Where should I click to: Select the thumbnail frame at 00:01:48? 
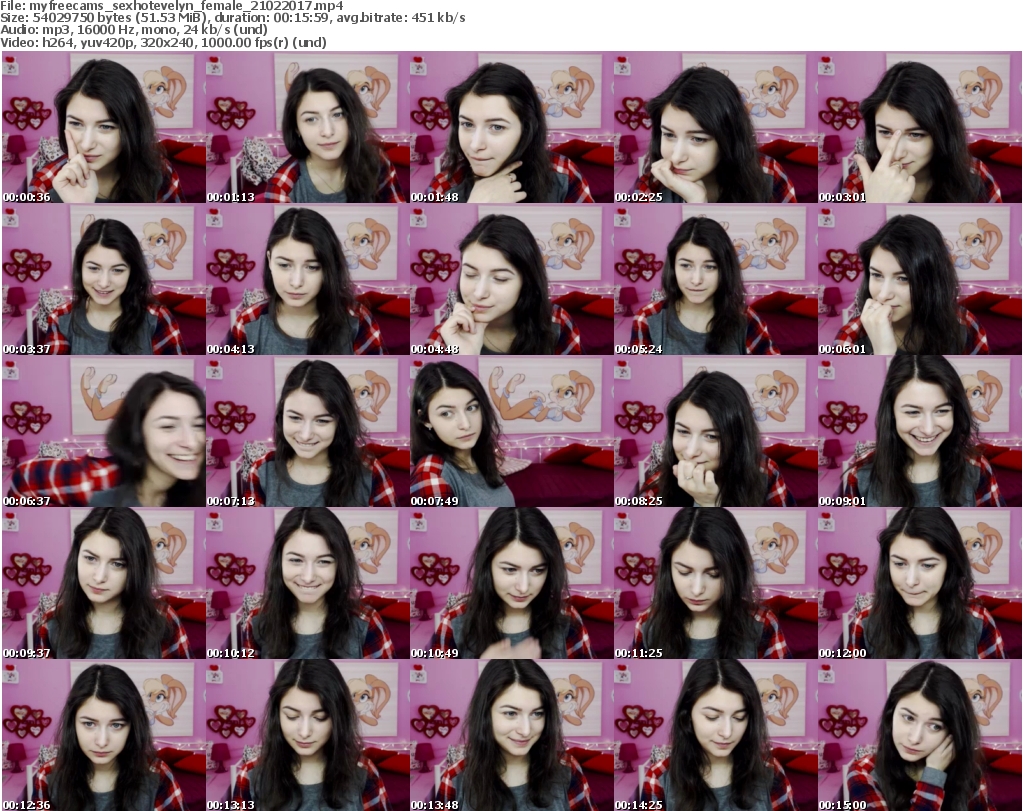coord(511,127)
